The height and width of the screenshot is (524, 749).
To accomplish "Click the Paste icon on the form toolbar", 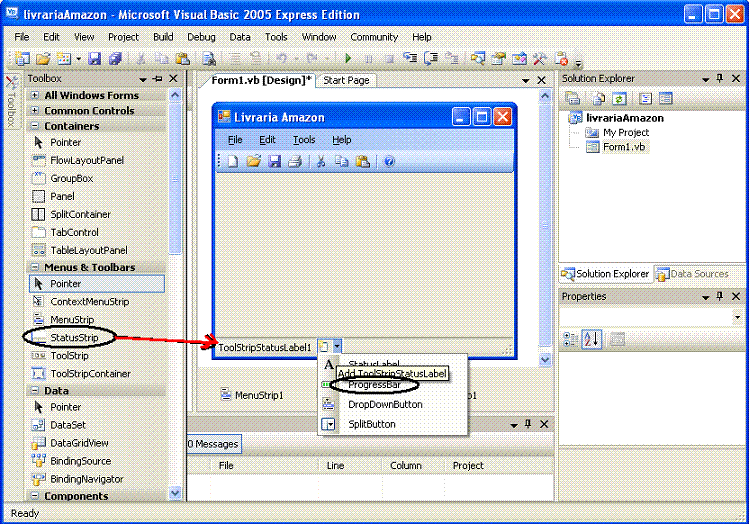I will 363,161.
